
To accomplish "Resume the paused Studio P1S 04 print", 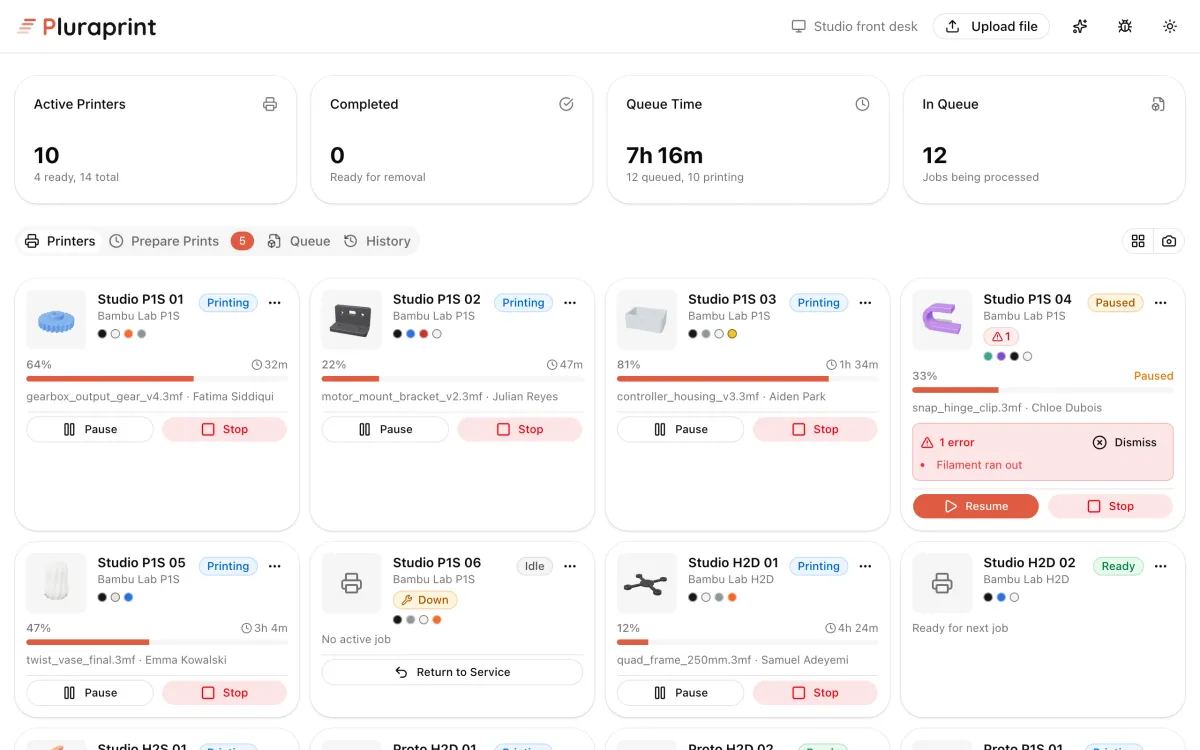I will click(975, 506).
